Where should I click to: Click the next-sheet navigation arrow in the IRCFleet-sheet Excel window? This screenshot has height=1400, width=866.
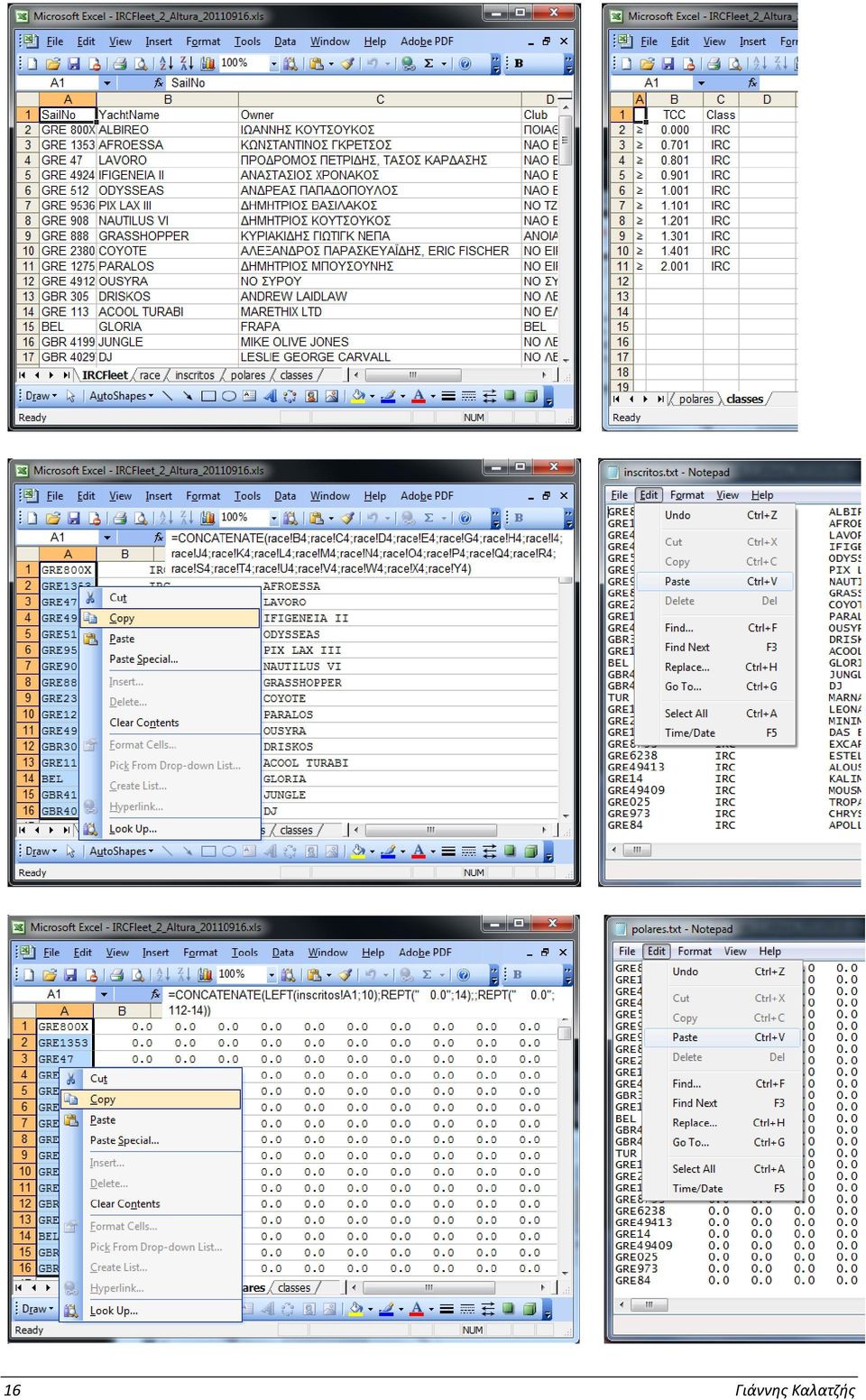[53, 375]
